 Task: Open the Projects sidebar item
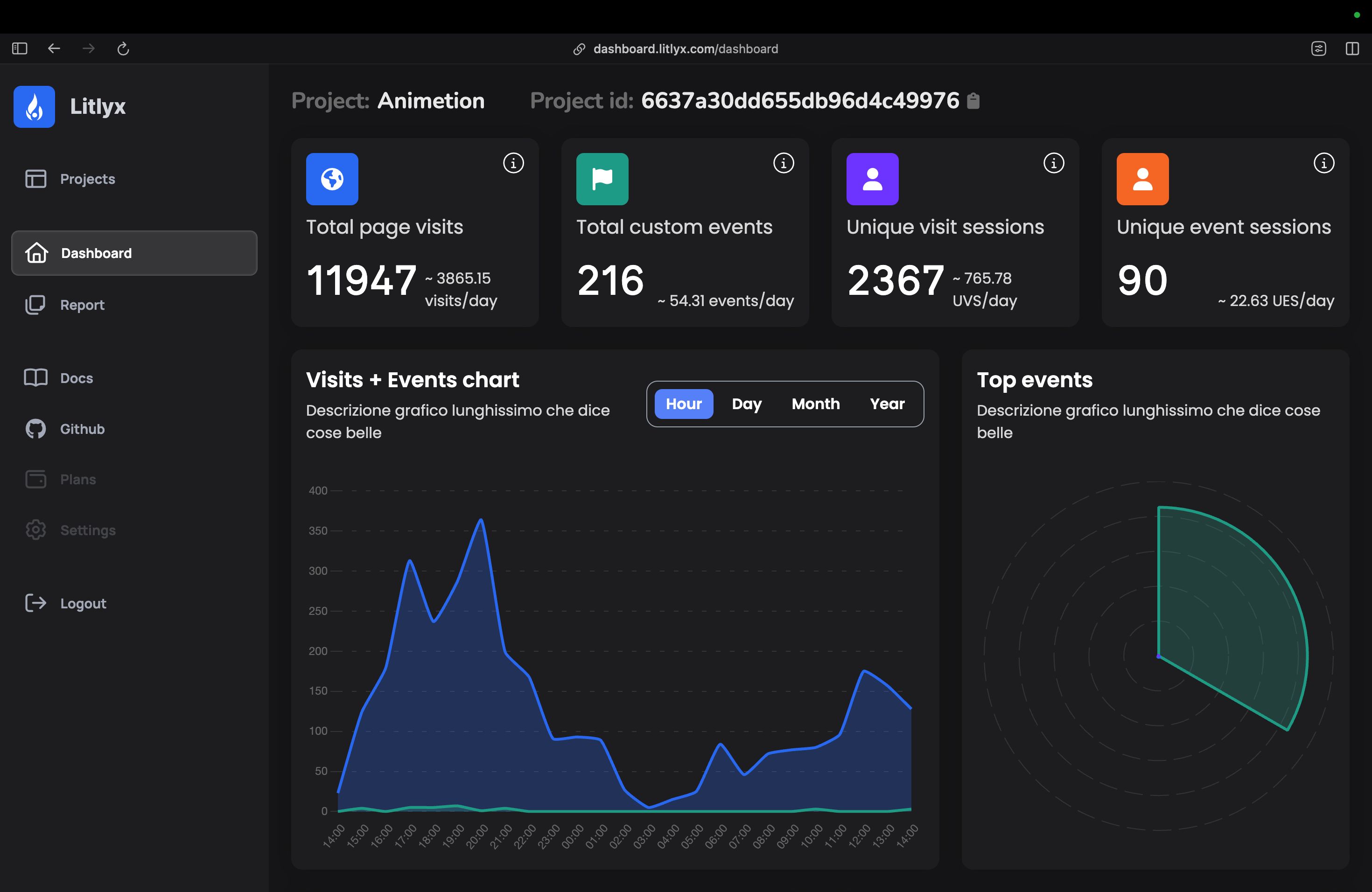[x=87, y=179]
